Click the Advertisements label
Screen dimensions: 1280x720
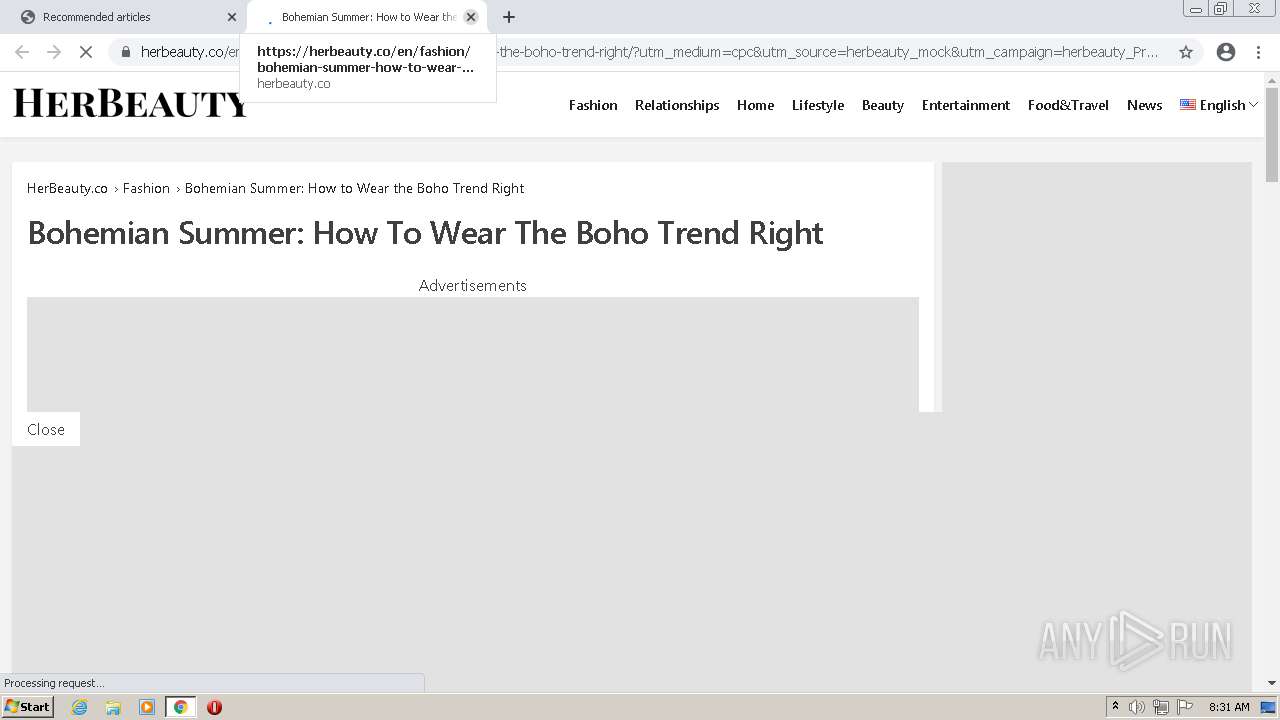472,285
